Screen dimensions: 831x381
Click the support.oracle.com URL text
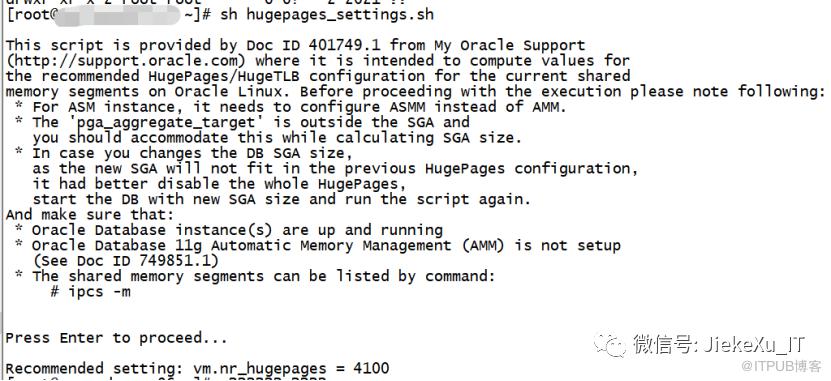(x=129, y=60)
